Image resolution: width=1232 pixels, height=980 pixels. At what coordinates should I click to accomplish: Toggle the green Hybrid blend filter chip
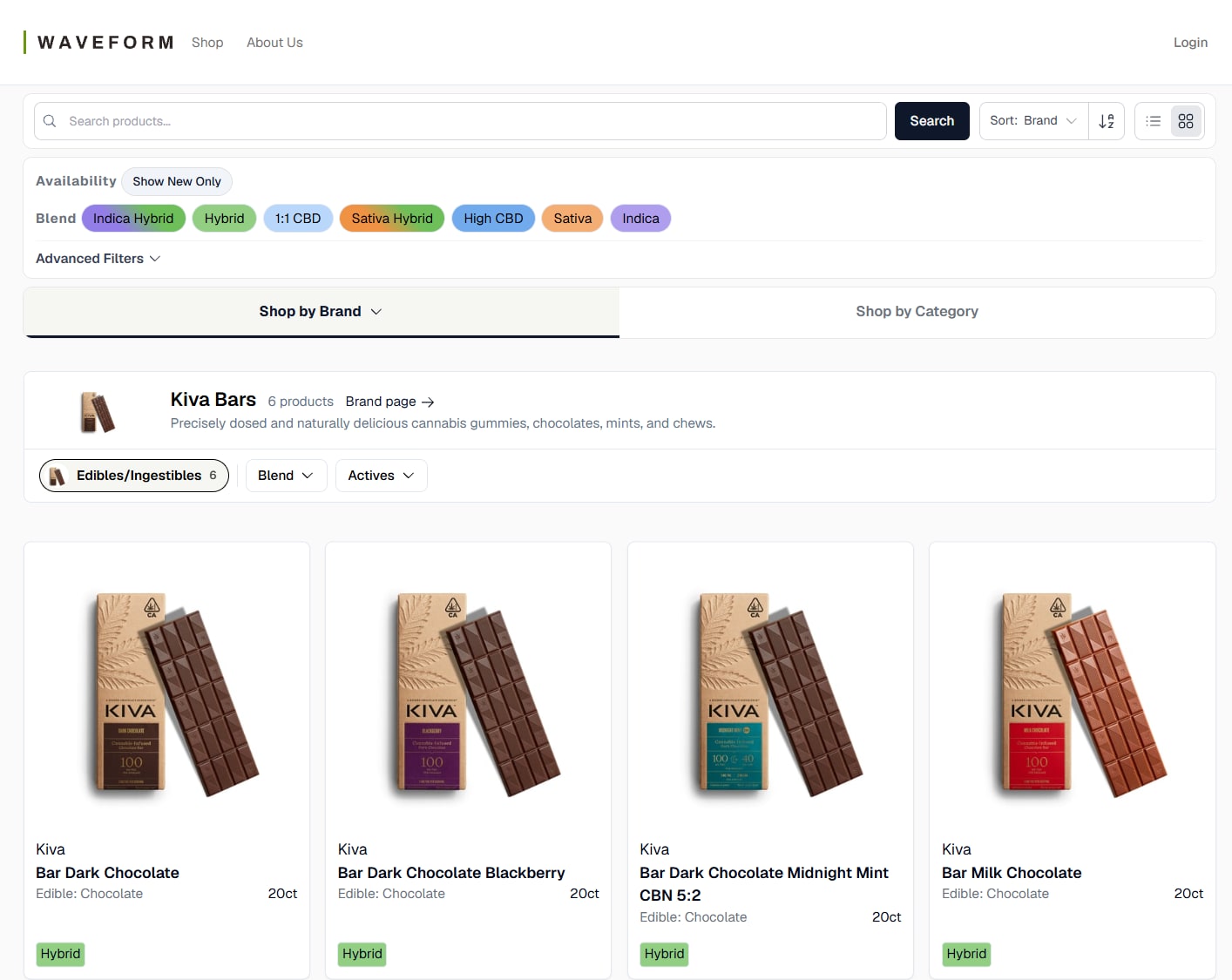click(x=224, y=219)
